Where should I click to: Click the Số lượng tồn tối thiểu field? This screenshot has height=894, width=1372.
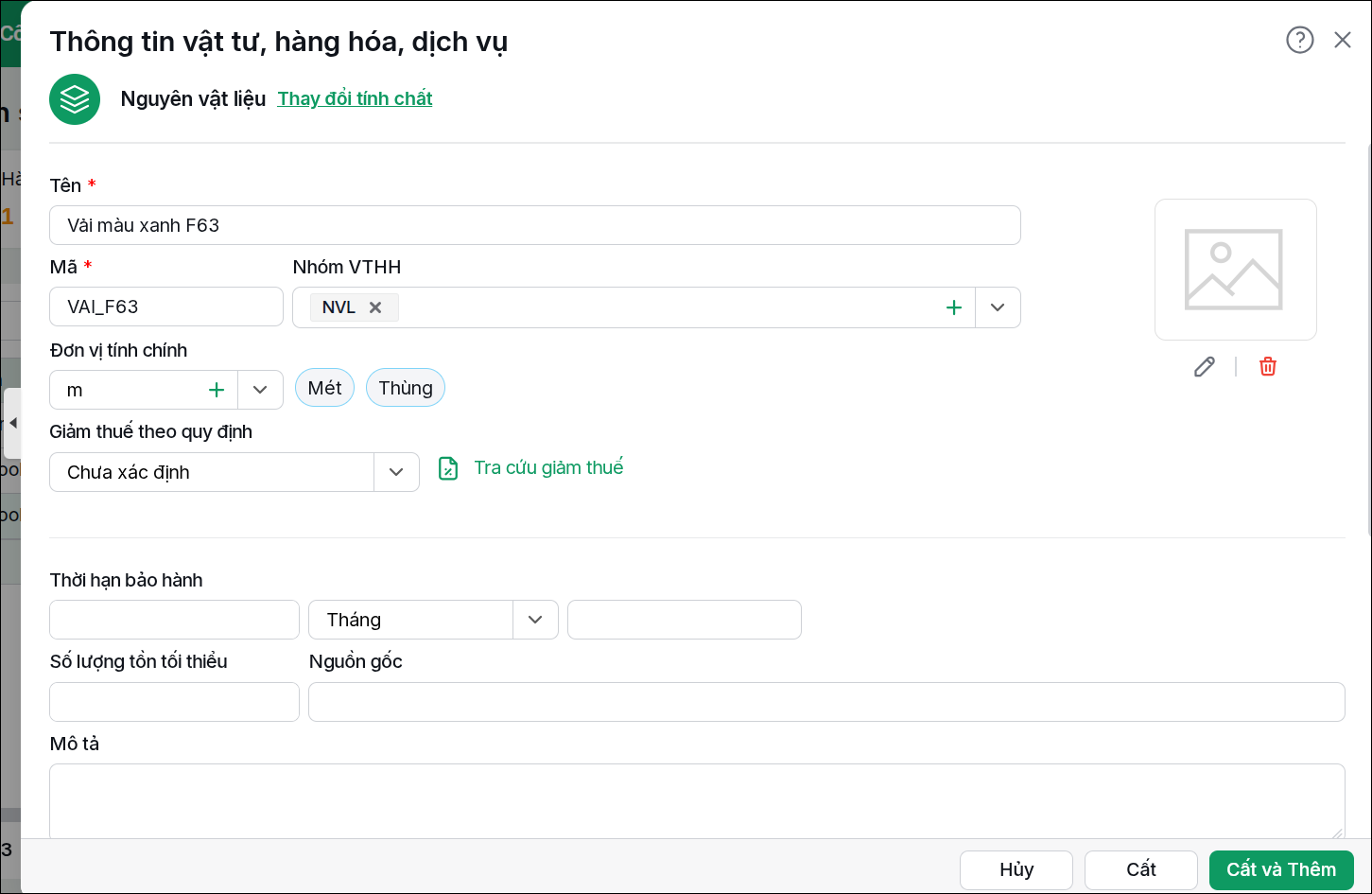pos(174,702)
